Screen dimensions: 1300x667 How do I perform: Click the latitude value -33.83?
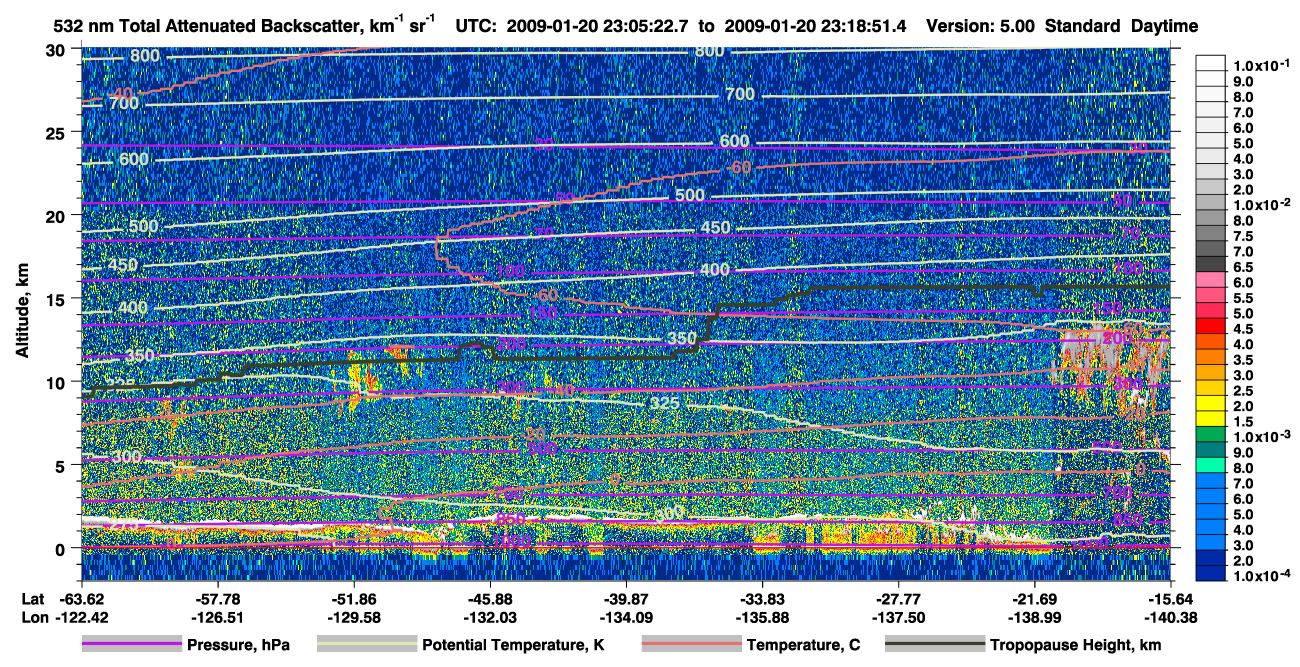[x=762, y=600]
